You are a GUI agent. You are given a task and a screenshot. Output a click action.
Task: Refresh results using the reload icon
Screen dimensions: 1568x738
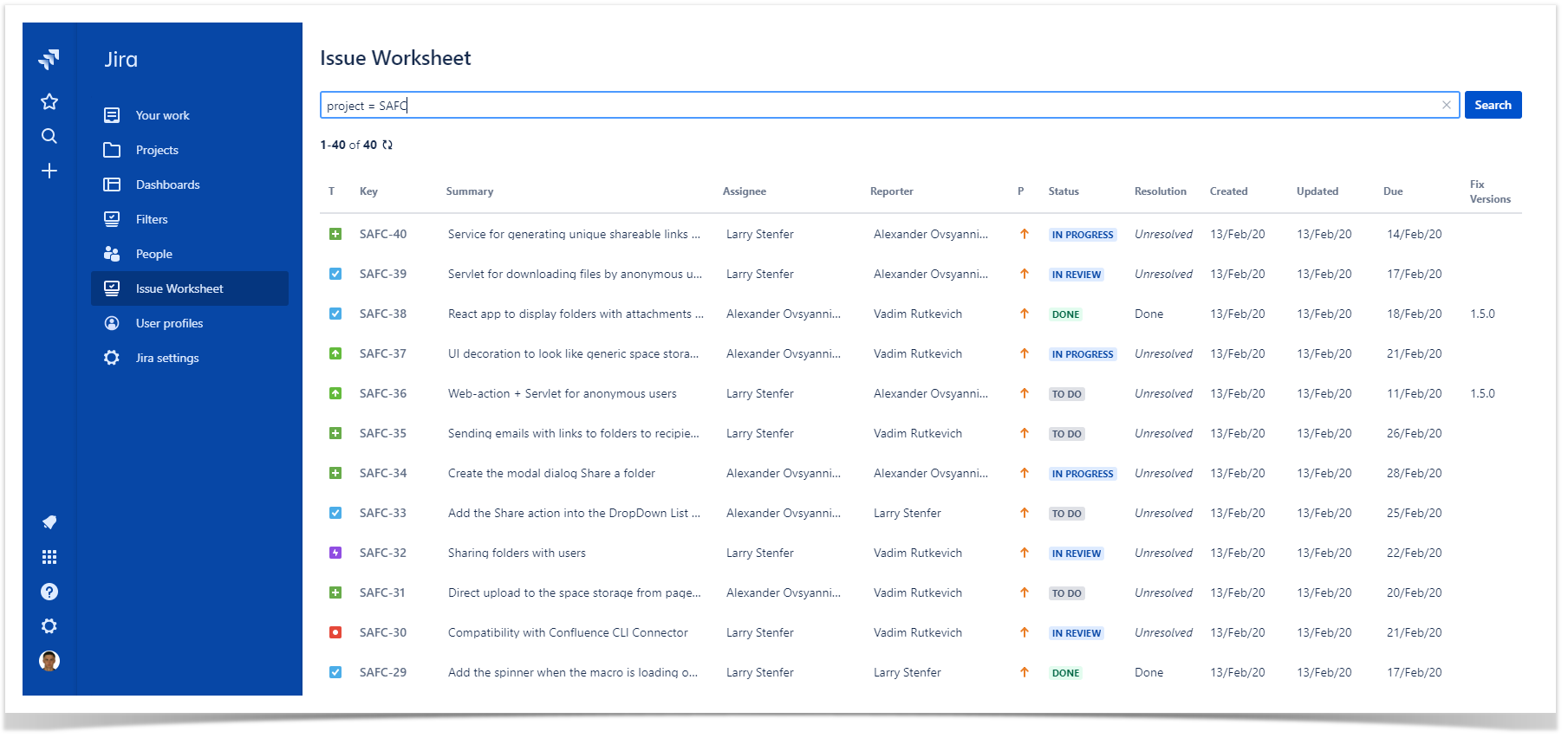pyautogui.click(x=387, y=146)
